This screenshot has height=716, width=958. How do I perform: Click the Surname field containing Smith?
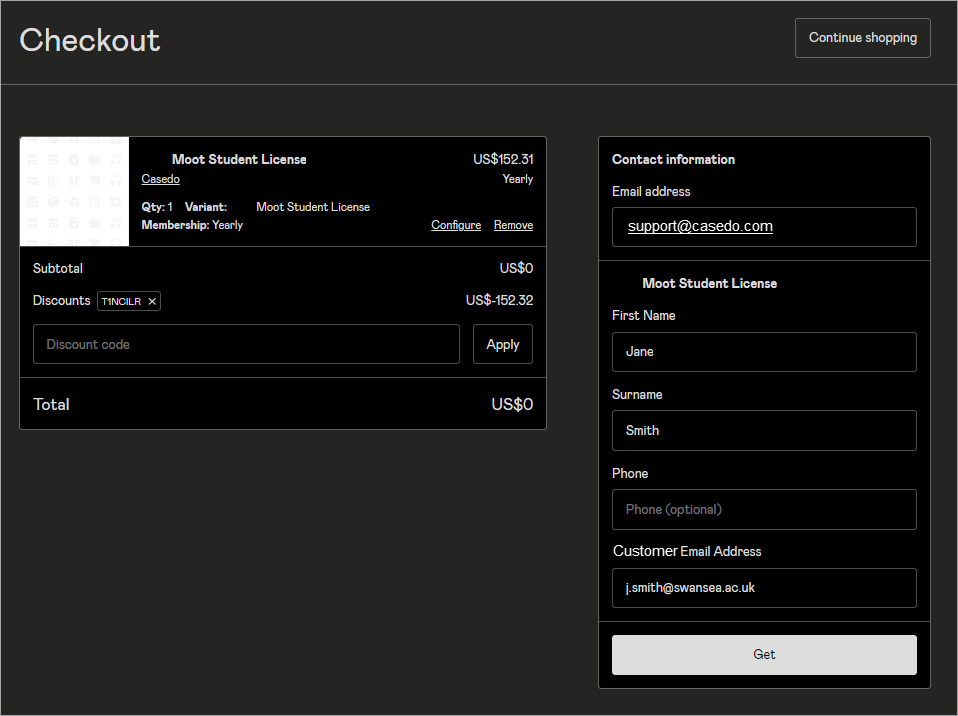coord(764,431)
